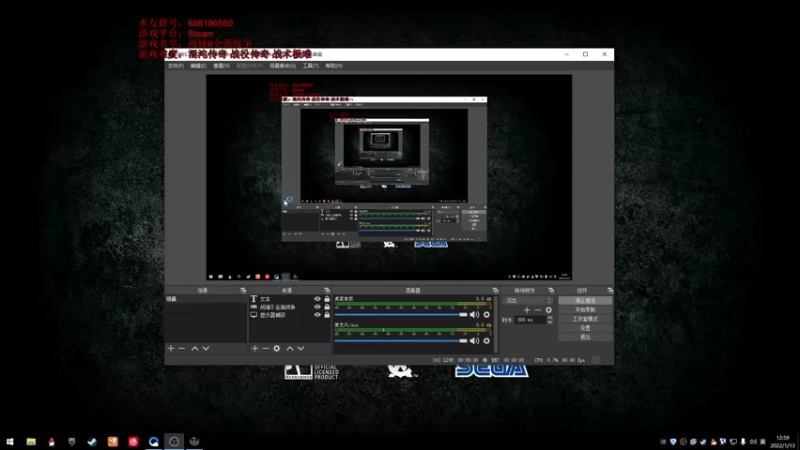
Task: Adjust the 300 ms duration stepper arrows
Action: point(549,320)
